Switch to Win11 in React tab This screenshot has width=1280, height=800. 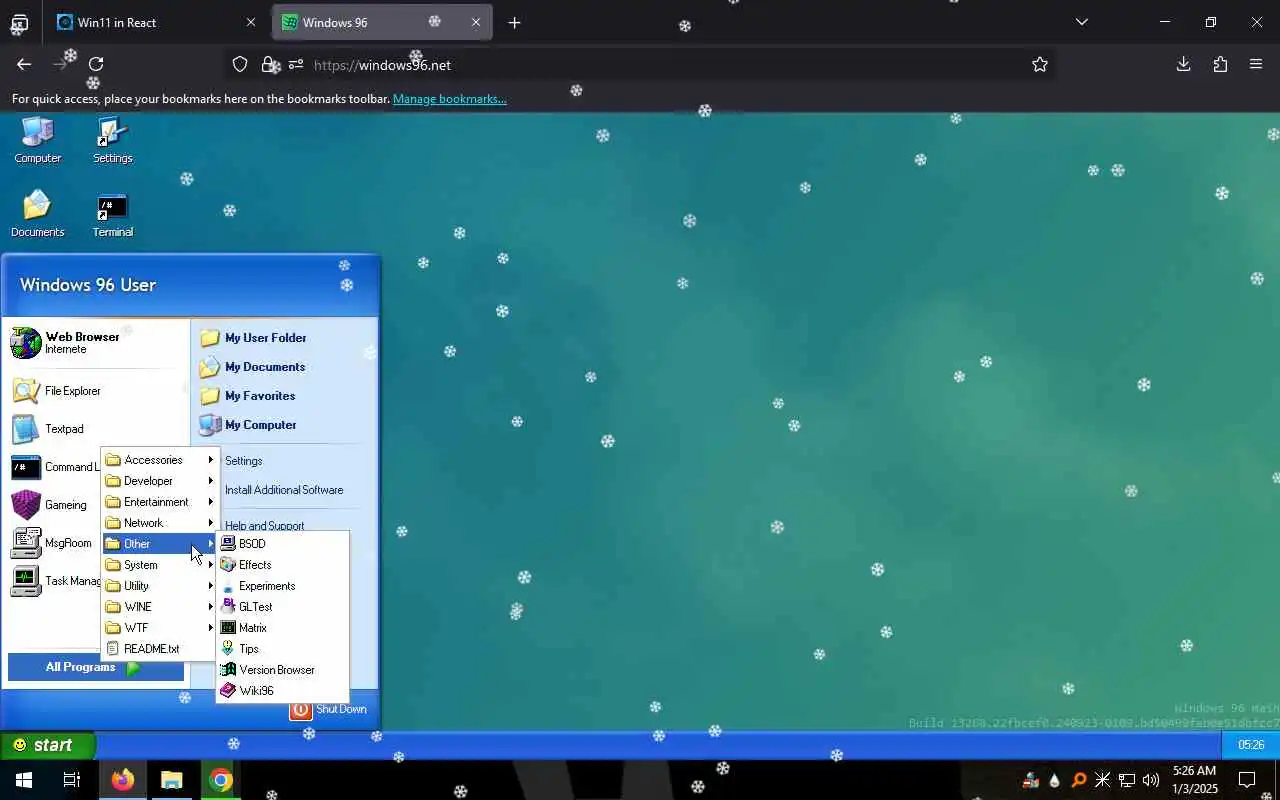point(156,22)
